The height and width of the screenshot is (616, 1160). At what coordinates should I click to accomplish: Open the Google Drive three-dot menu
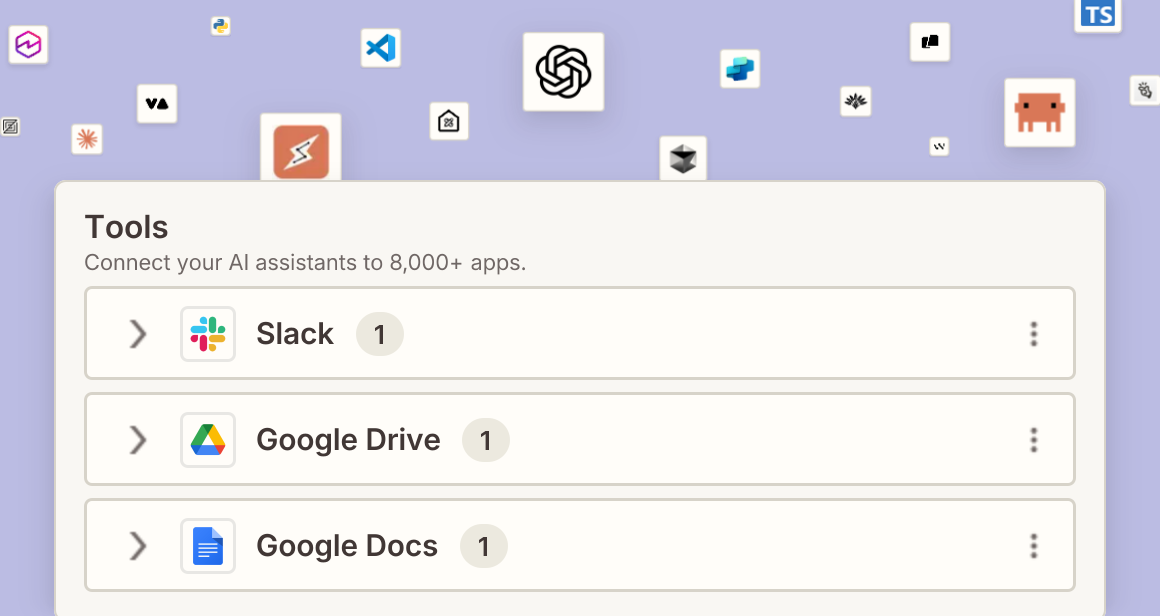[1033, 440]
